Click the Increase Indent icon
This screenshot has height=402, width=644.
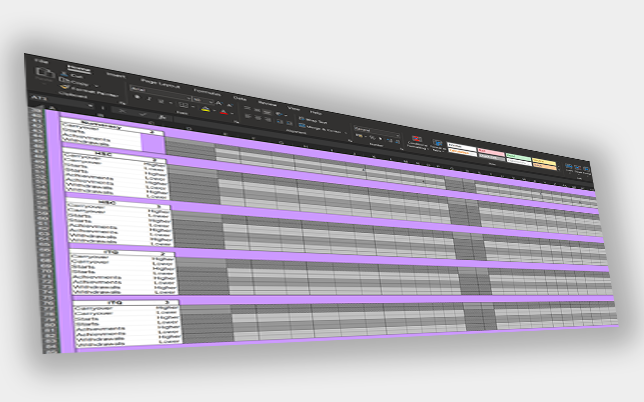(290, 123)
